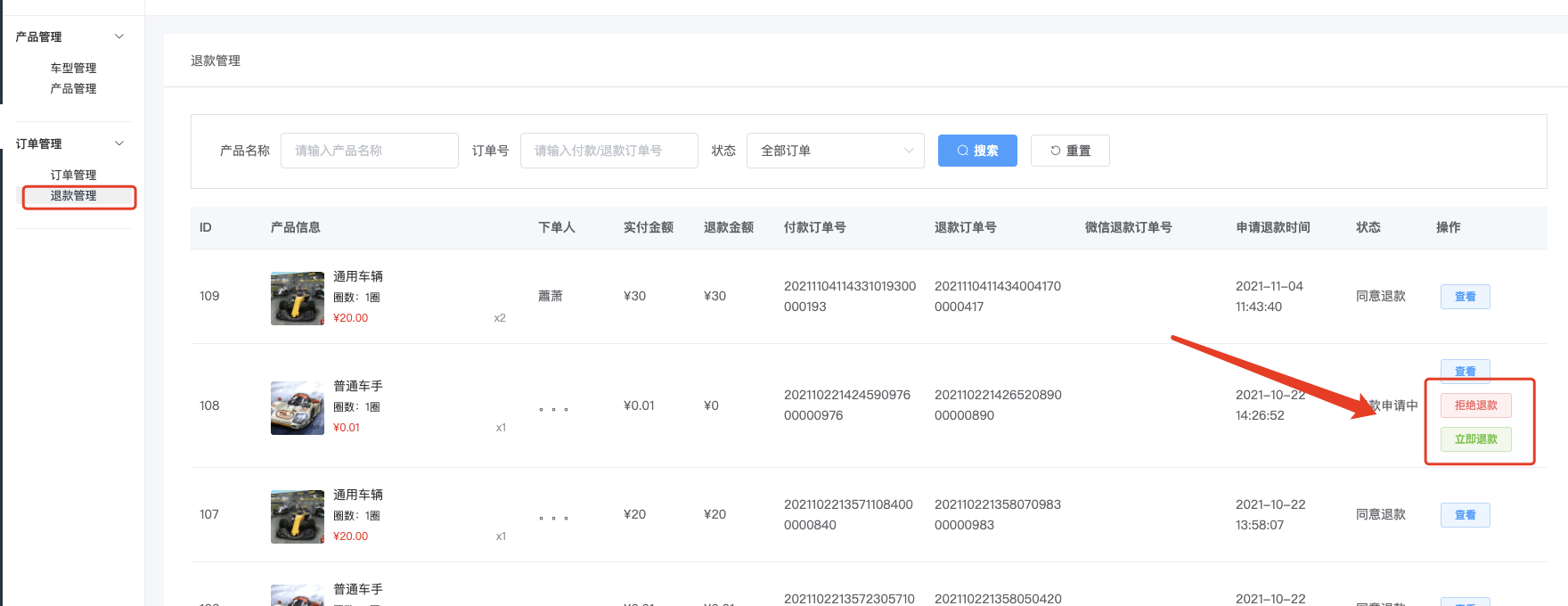1568x606 pixels.
Task: View refund details for order 109
Action: pos(1466,297)
